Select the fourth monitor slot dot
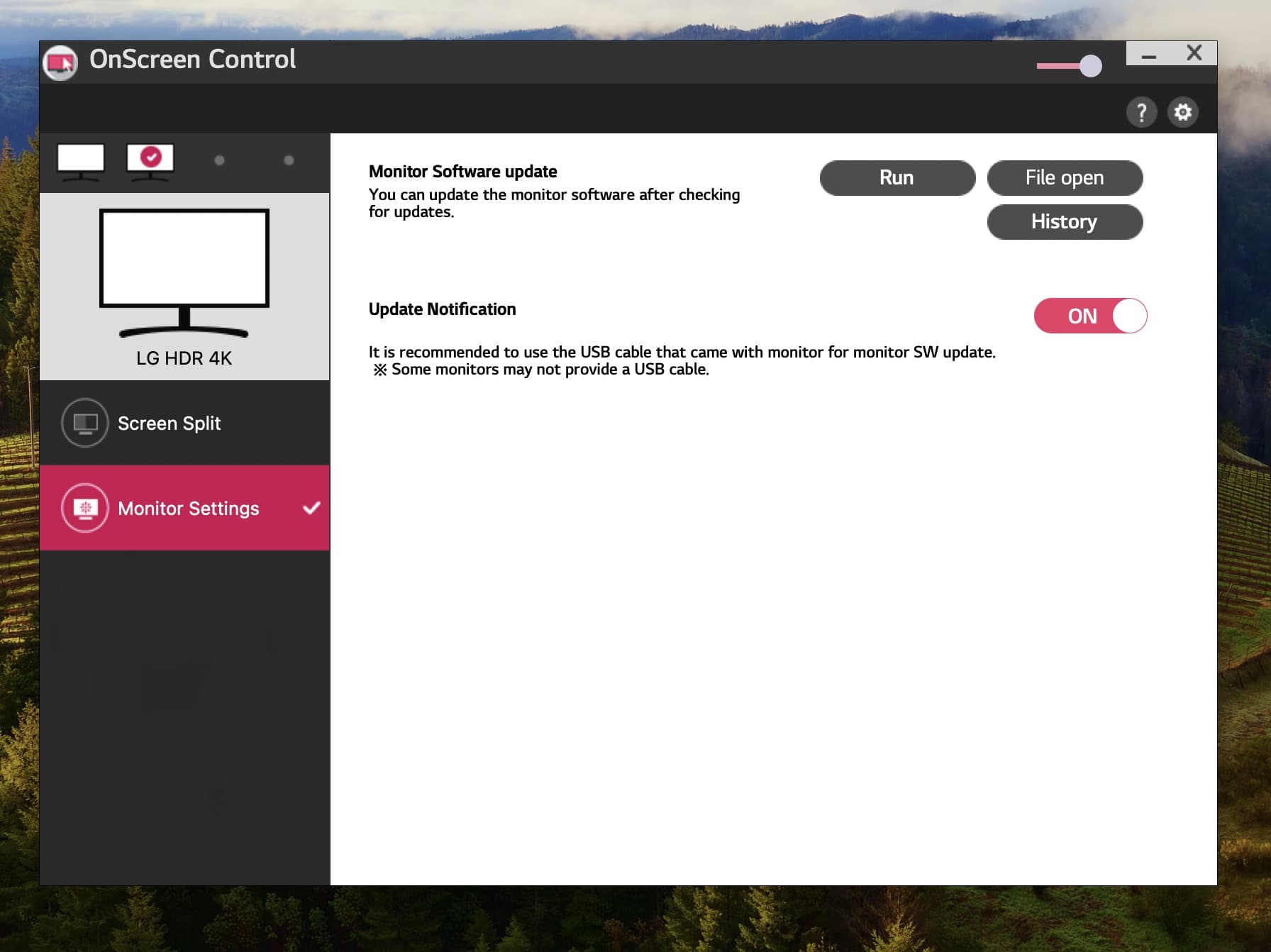 288,160
